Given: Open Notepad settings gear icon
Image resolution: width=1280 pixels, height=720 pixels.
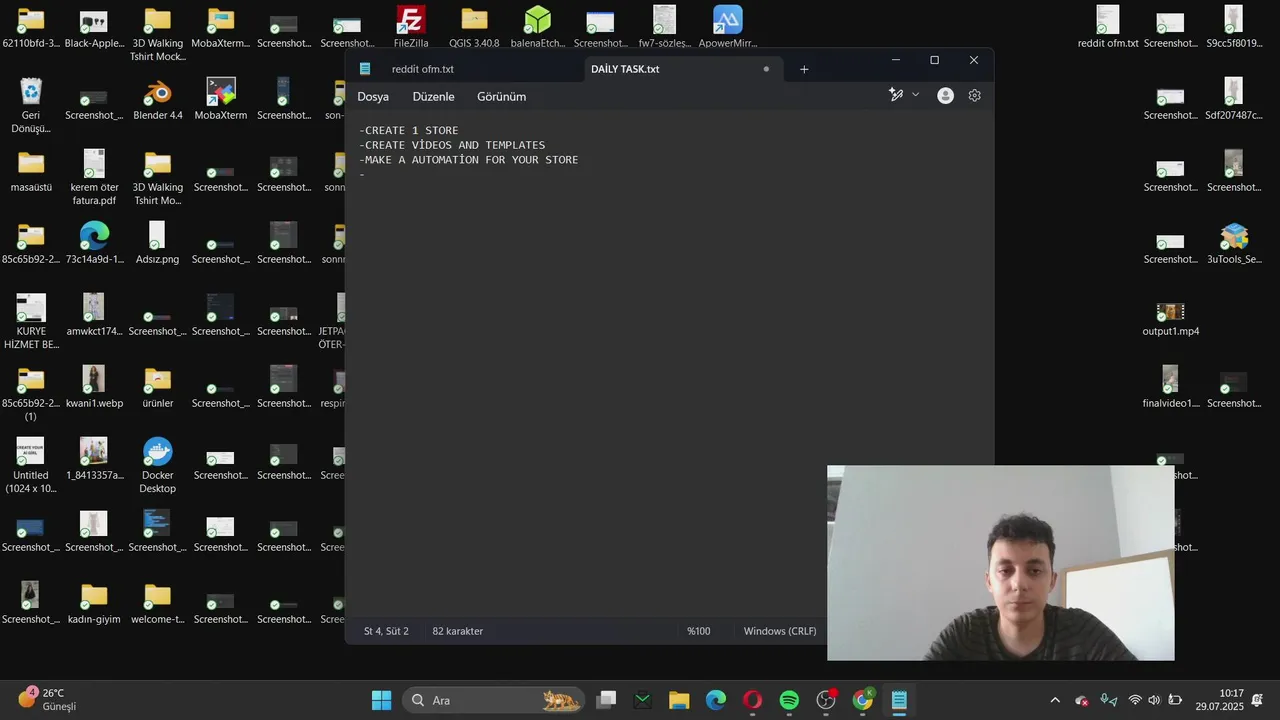Looking at the screenshot, I should [974, 95].
